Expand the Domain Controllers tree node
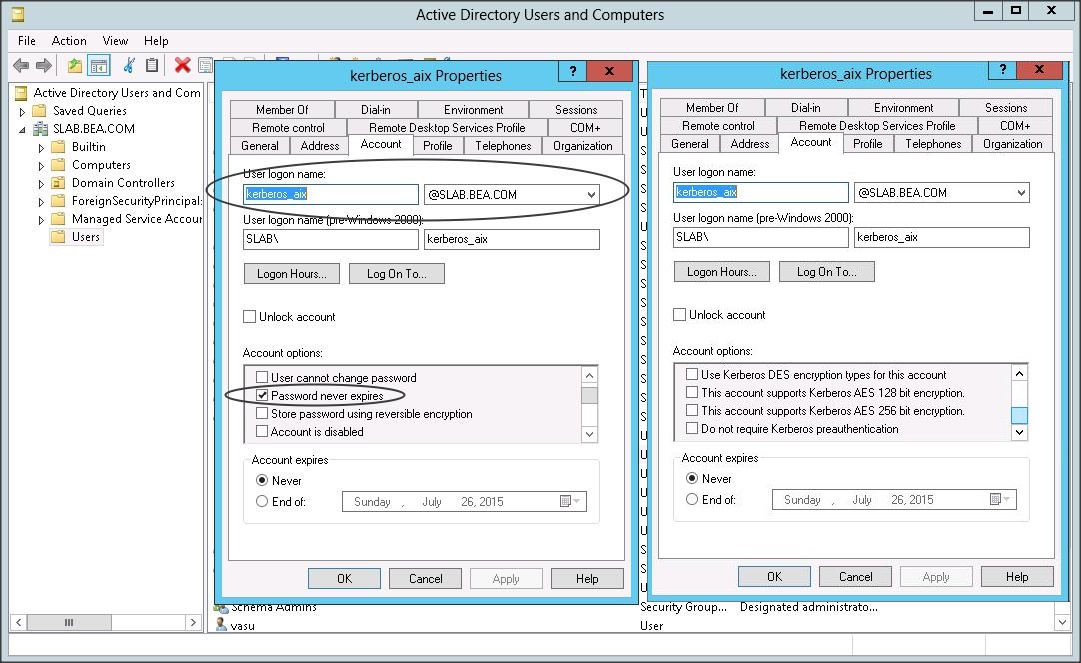 click(41, 183)
